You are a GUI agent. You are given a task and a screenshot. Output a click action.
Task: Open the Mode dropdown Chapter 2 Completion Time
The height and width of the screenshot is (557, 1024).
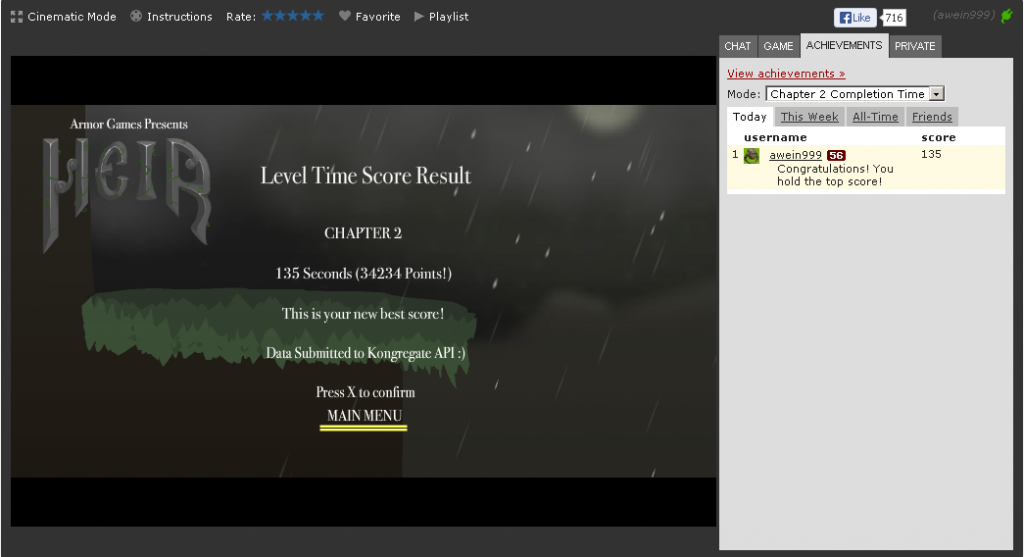click(855, 94)
